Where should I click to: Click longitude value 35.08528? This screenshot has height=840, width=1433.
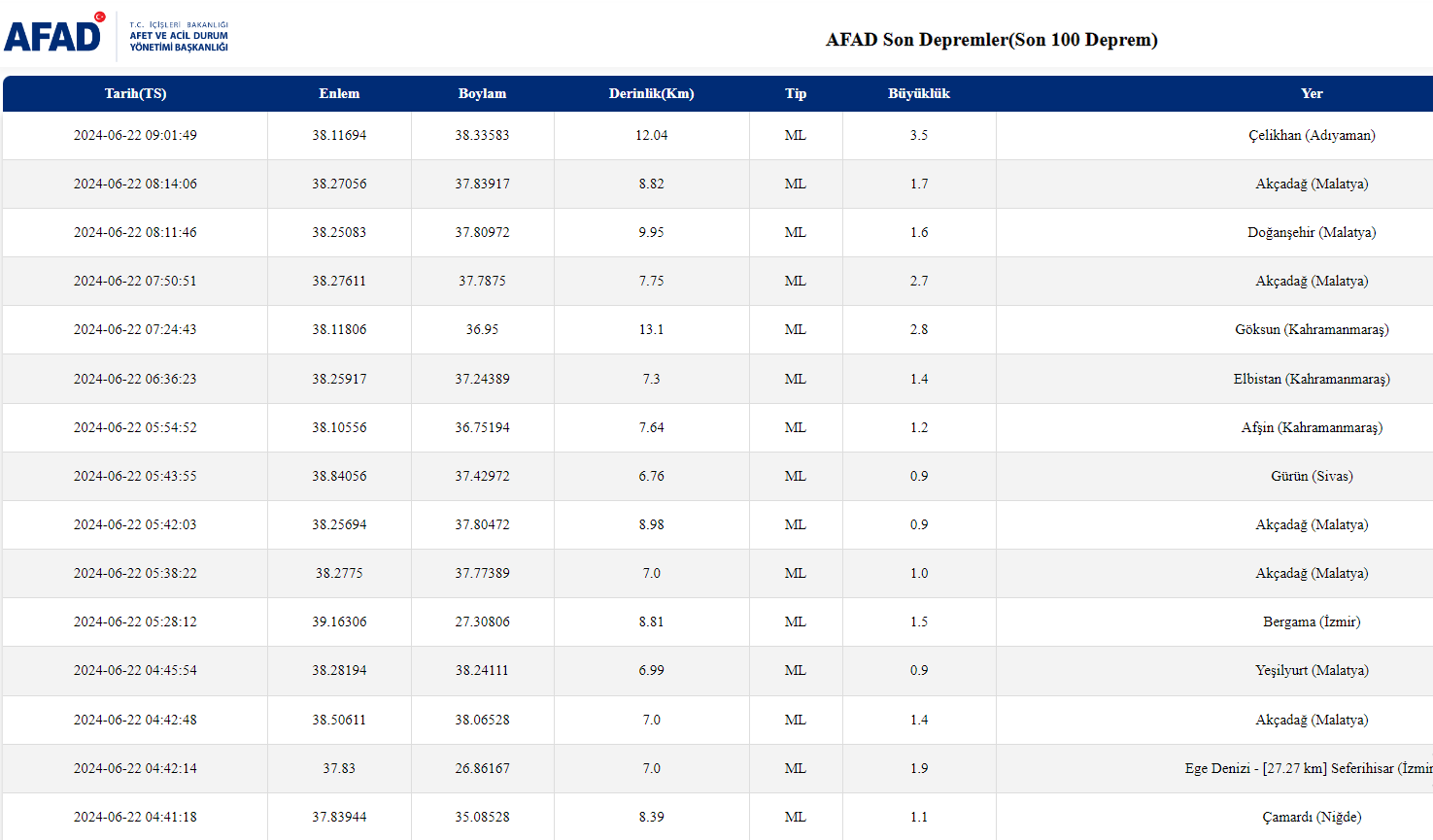coord(482,817)
